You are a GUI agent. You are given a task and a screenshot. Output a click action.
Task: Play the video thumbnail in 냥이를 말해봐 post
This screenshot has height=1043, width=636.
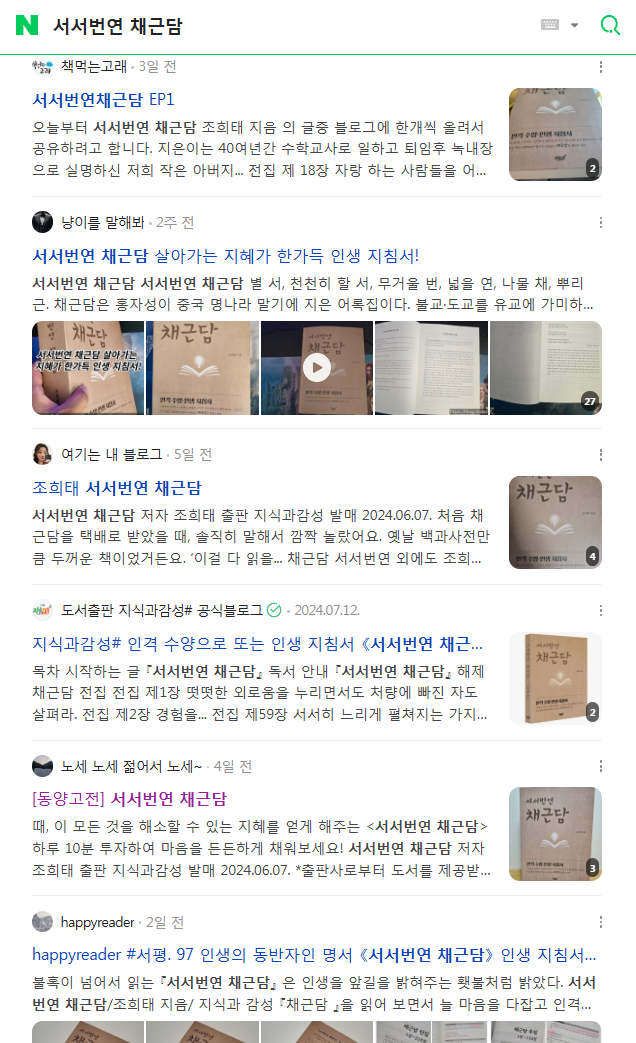pos(317,368)
